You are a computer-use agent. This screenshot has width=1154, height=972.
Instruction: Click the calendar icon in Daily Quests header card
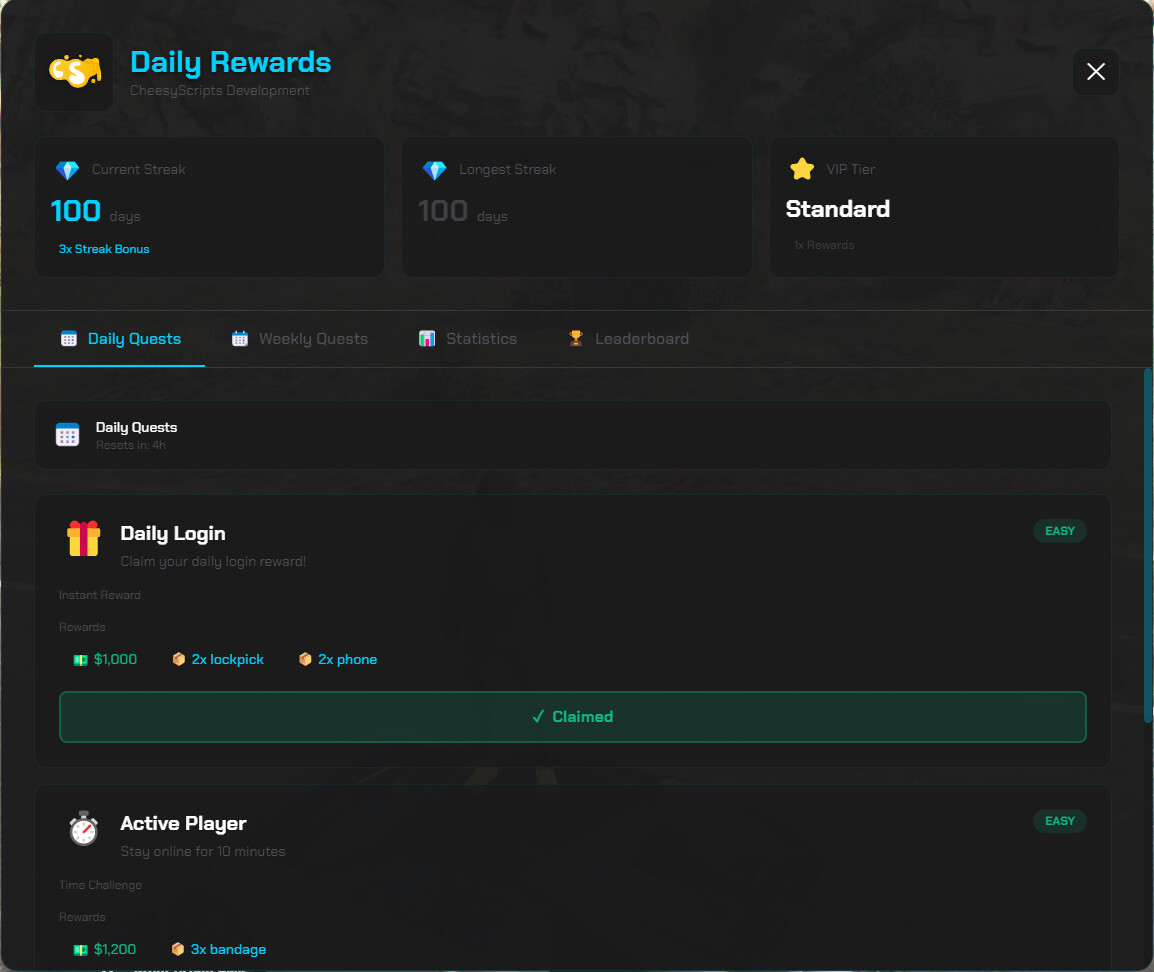(x=68, y=435)
